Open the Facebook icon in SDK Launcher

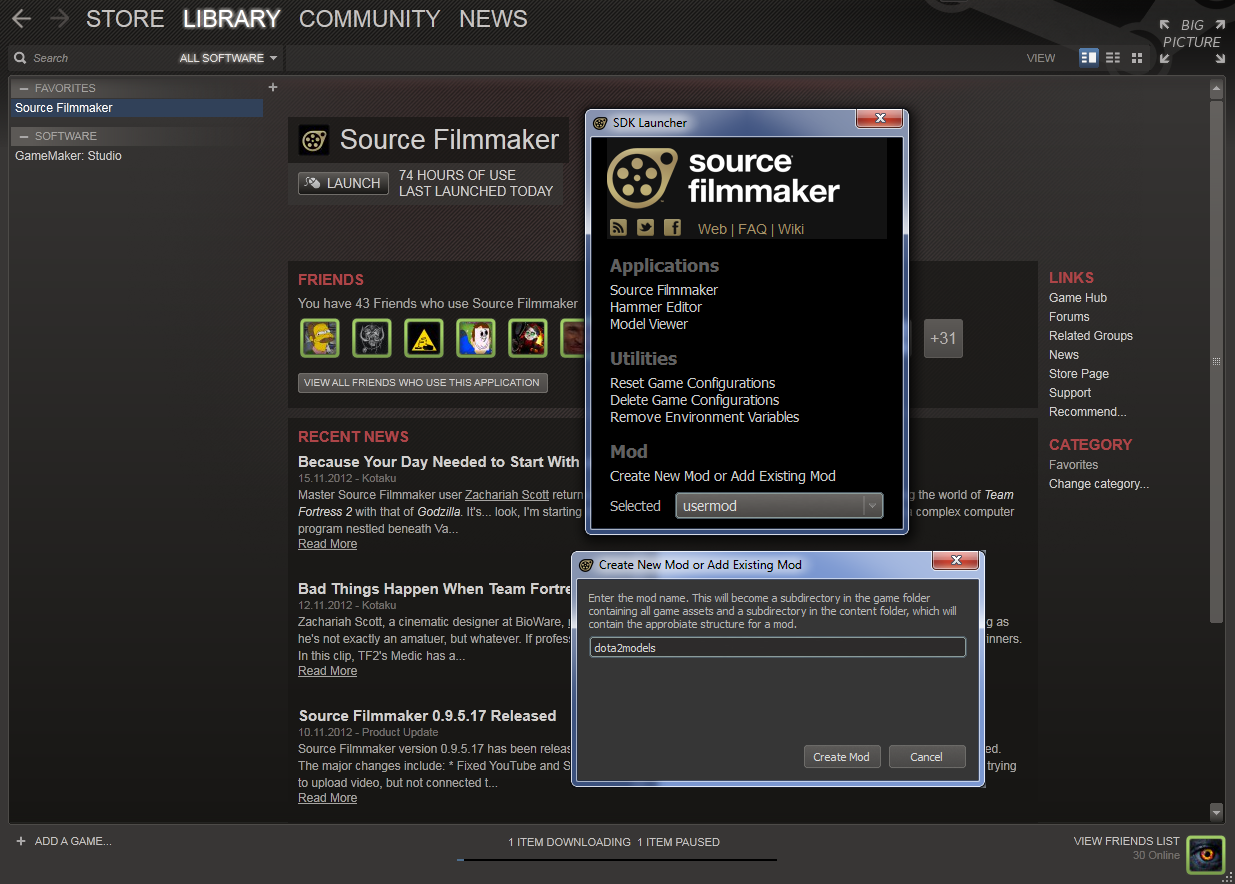tap(672, 227)
